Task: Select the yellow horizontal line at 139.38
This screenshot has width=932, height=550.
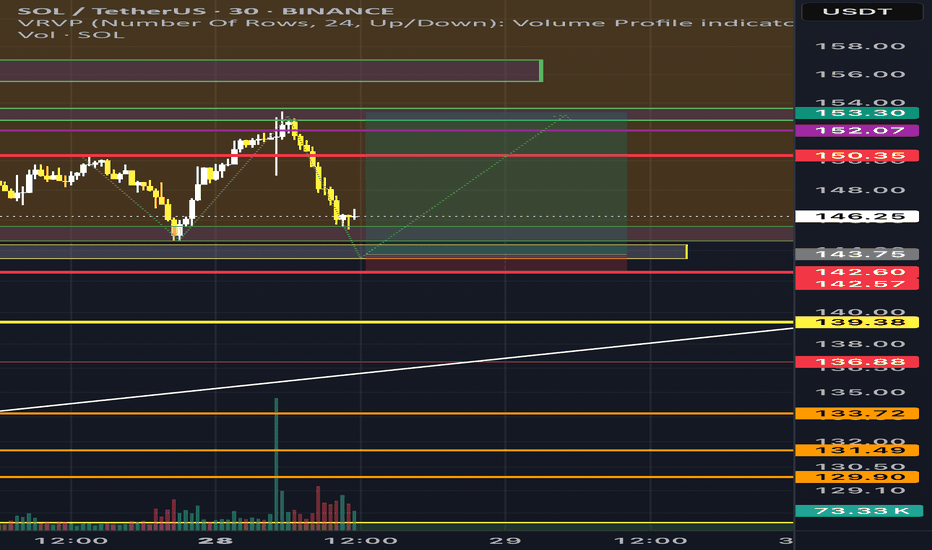Action: (396, 322)
